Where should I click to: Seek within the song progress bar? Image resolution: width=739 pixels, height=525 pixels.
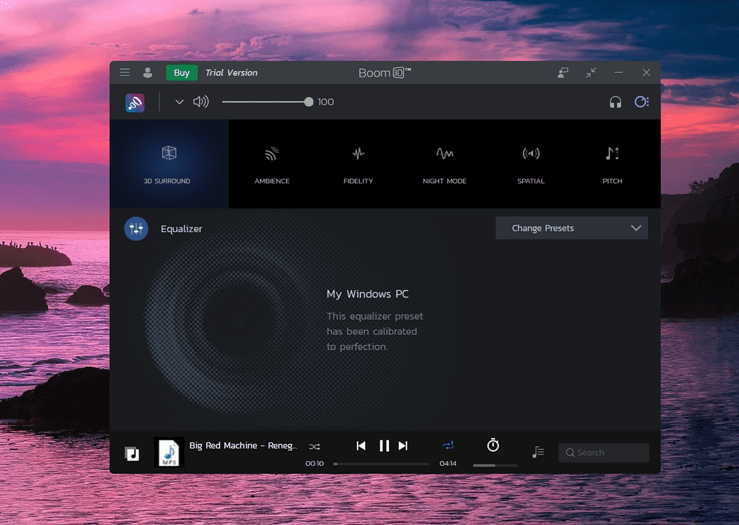click(x=381, y=464)
